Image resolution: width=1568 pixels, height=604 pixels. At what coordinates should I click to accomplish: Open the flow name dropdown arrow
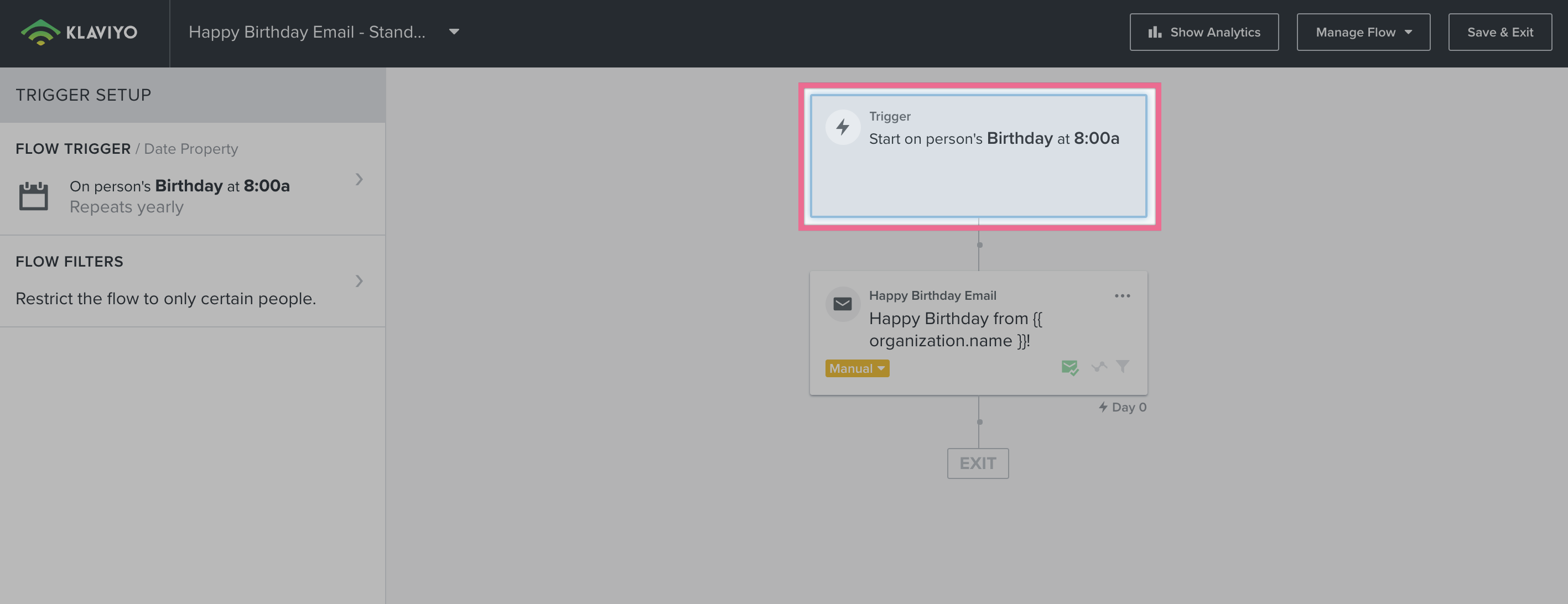click(x=454, y=32)
